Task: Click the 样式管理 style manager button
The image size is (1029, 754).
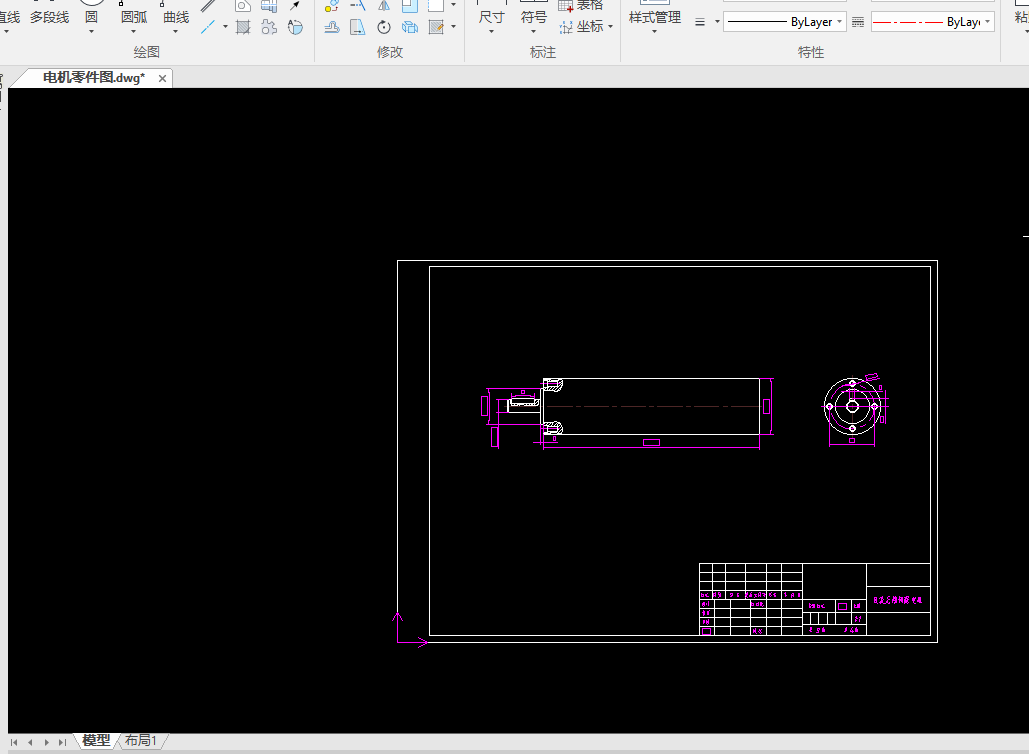Action: 654,17
